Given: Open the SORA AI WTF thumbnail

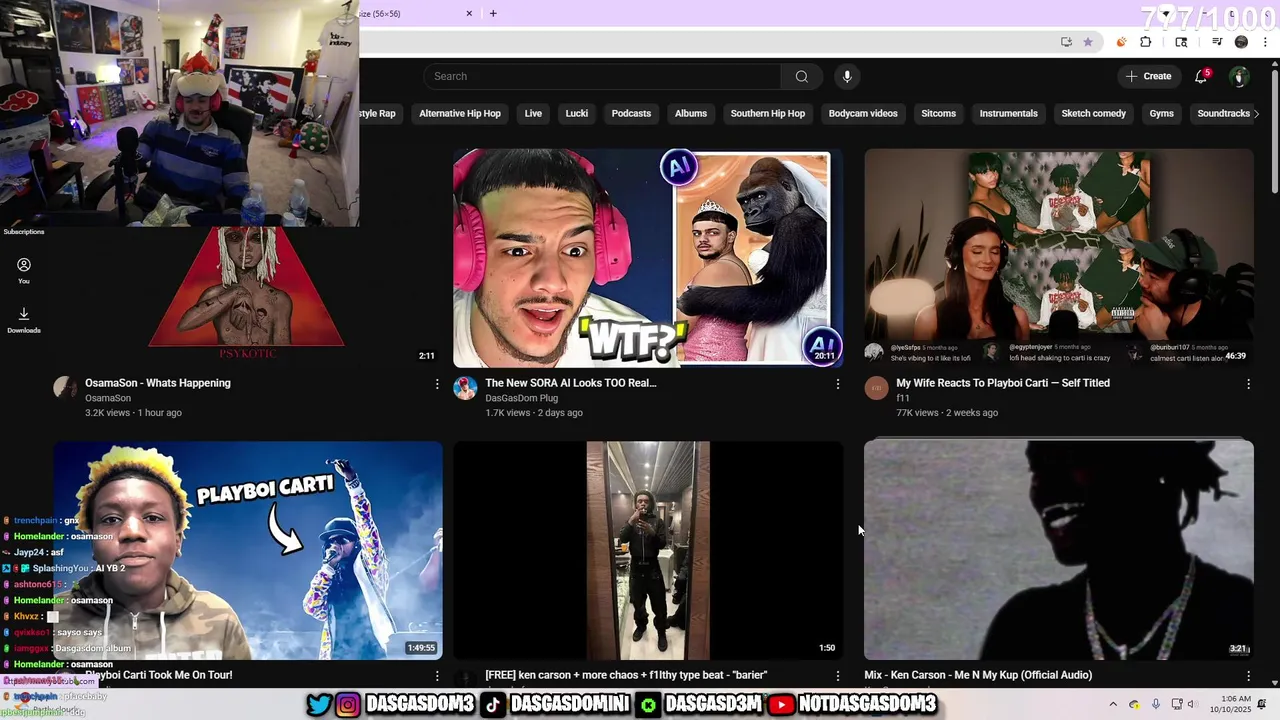Looking at the screenshot, I should tap(648, 259).
